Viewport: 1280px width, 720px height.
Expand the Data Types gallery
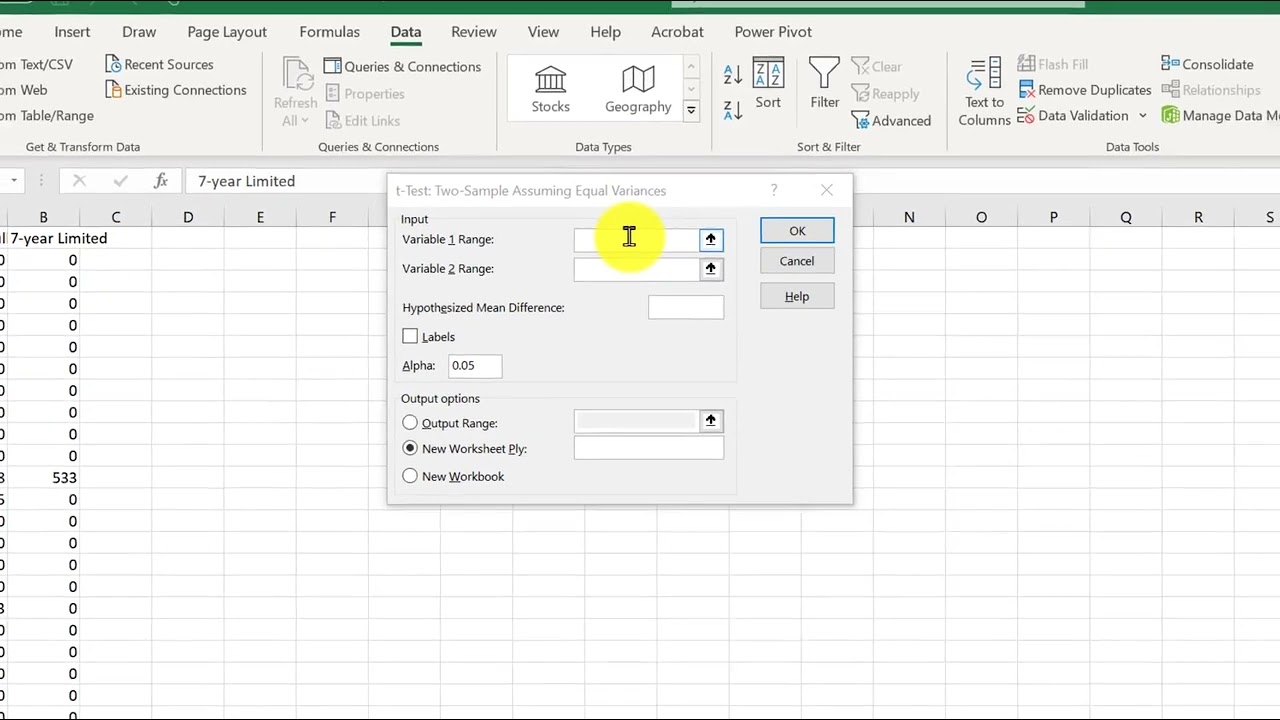click(690, 111)
